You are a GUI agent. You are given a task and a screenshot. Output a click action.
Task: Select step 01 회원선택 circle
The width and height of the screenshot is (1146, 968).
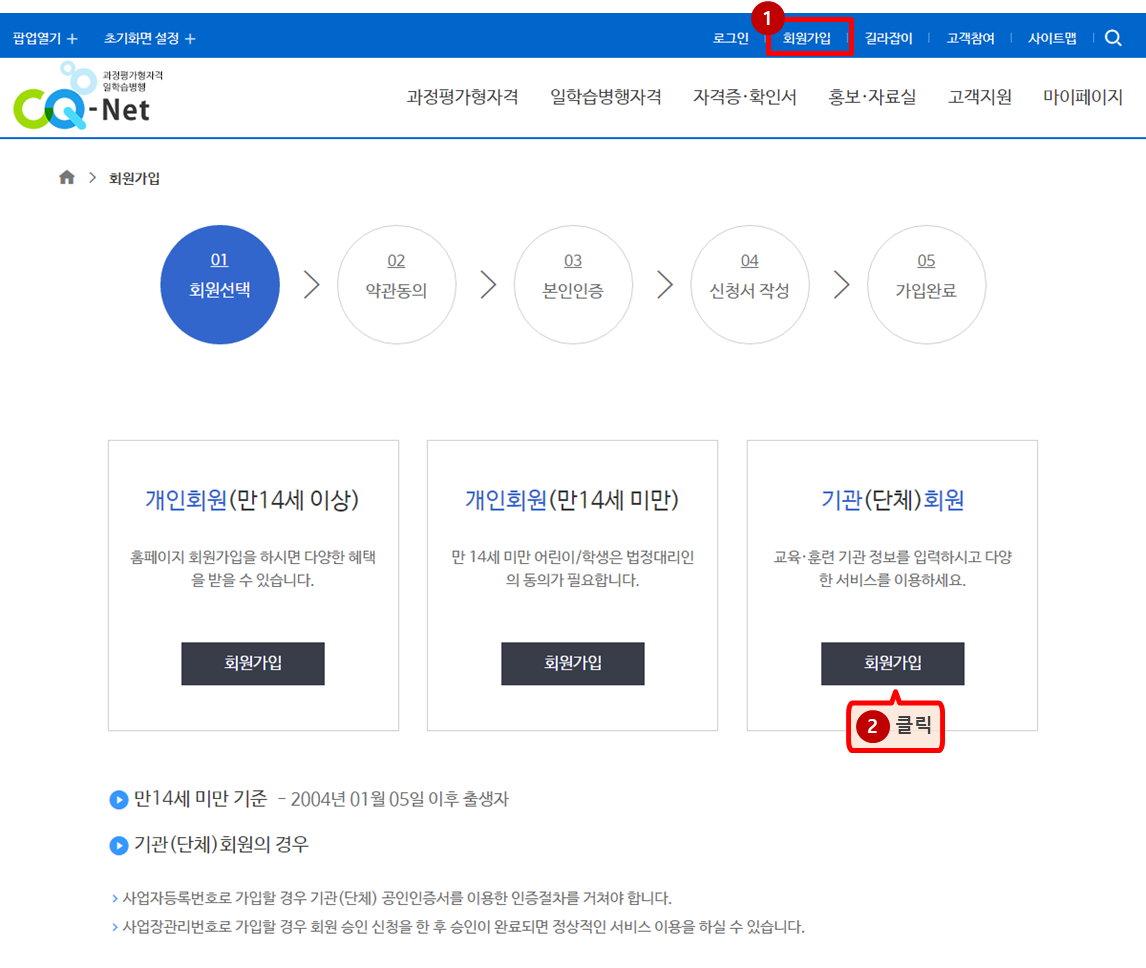tap(219, 284)
